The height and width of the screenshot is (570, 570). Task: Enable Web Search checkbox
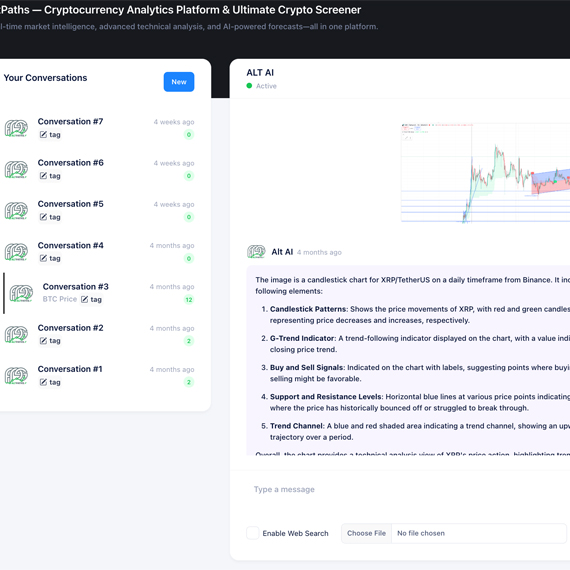coord(253,533)
